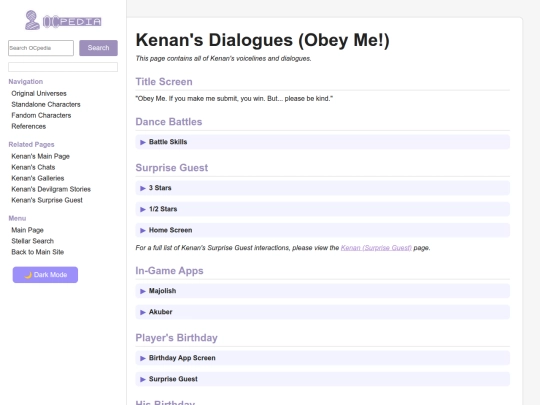This screenshot has width=540, height=405.
Task: Expand the 3 Stars section
Action: point(322,188)
